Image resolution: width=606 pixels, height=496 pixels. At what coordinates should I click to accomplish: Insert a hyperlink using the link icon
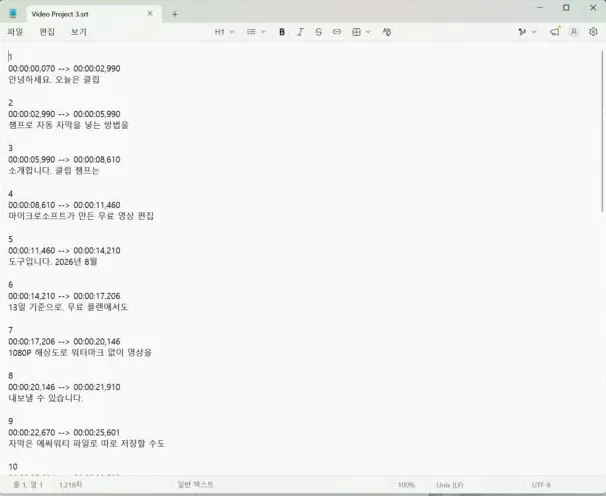(337, 32)
